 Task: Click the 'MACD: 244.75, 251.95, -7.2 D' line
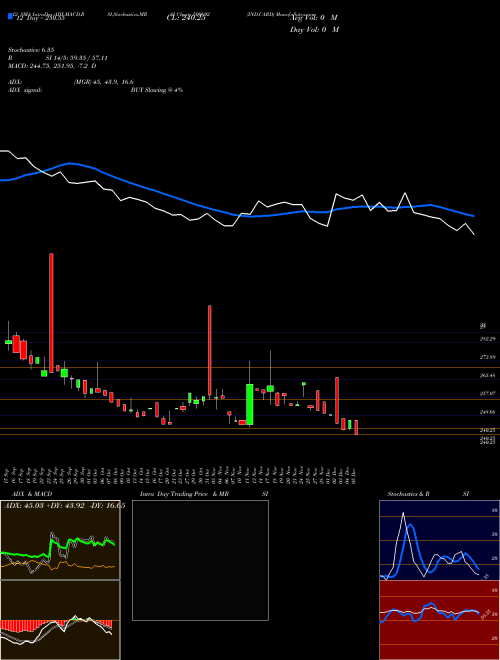[52, 66]
